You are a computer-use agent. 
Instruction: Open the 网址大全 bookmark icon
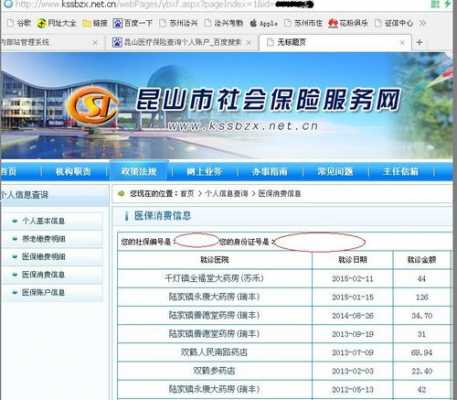[x=41, y=23]
